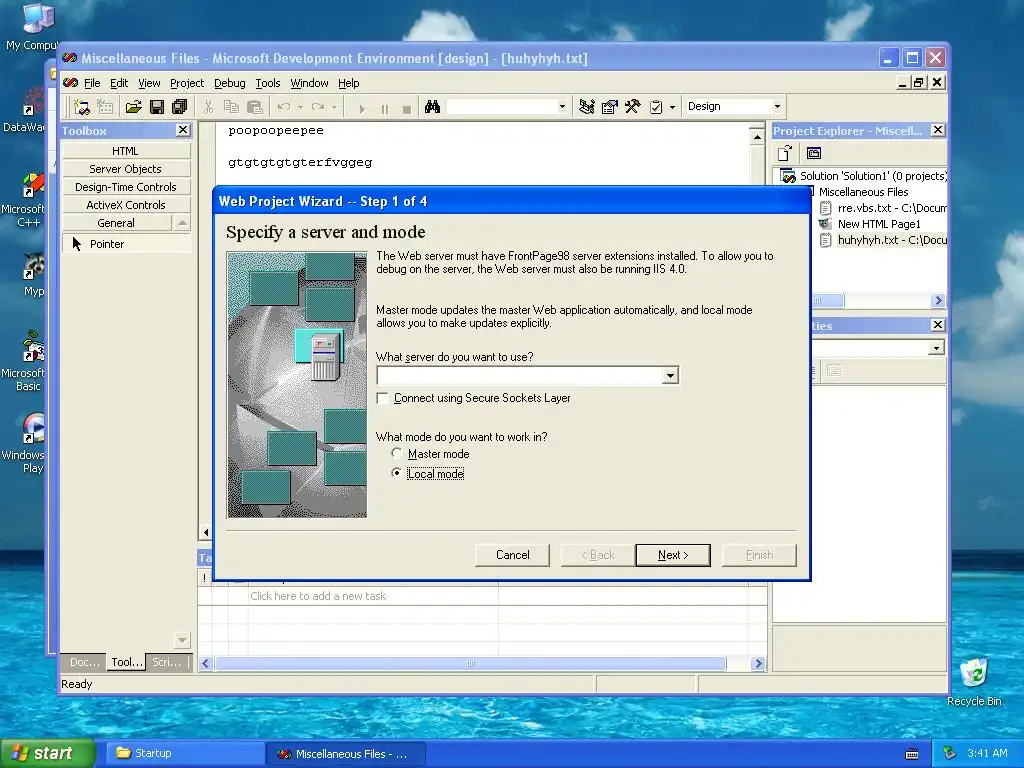The image size is (1024, 768).
Task: Click the Redo arrow icon
Action: [318, 107]
